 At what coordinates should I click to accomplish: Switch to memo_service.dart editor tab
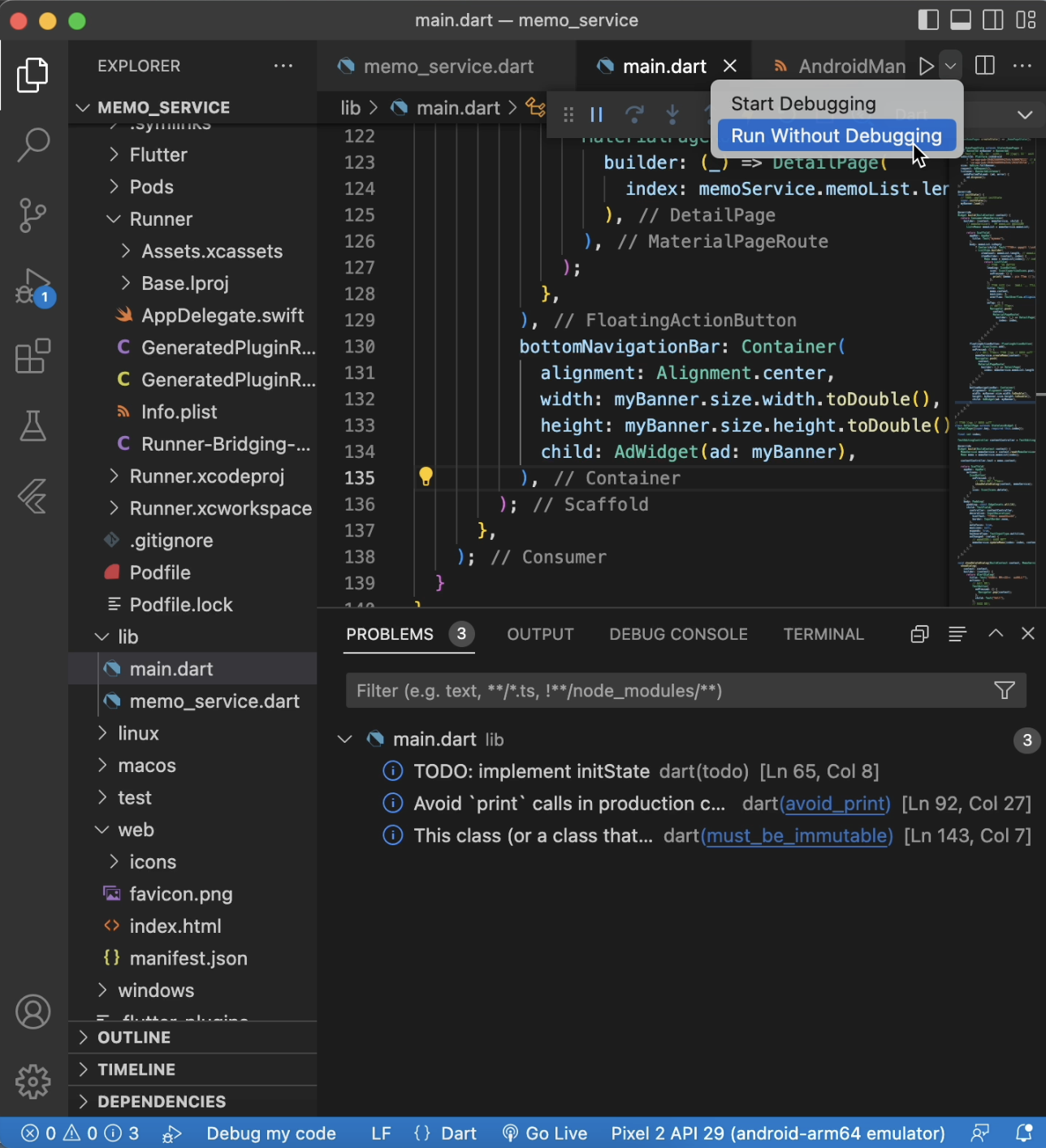click(447, 67)
